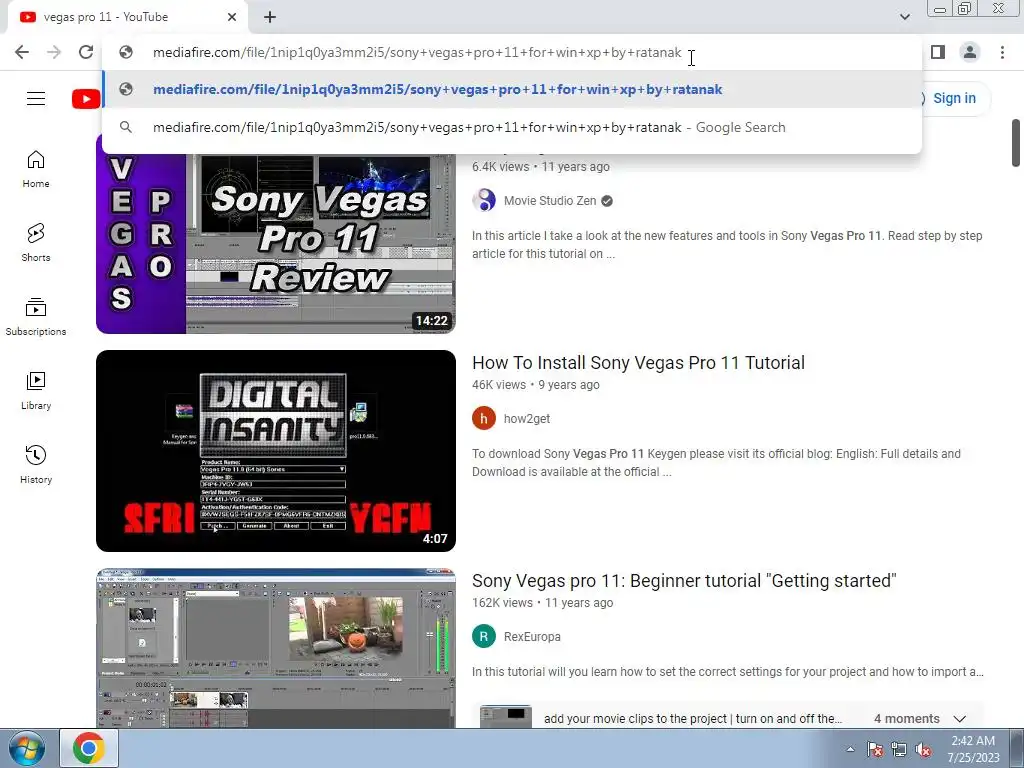Click 'add your movie clips to the project' text
This screenshot has height=768, width=1024.
[693, 718]
